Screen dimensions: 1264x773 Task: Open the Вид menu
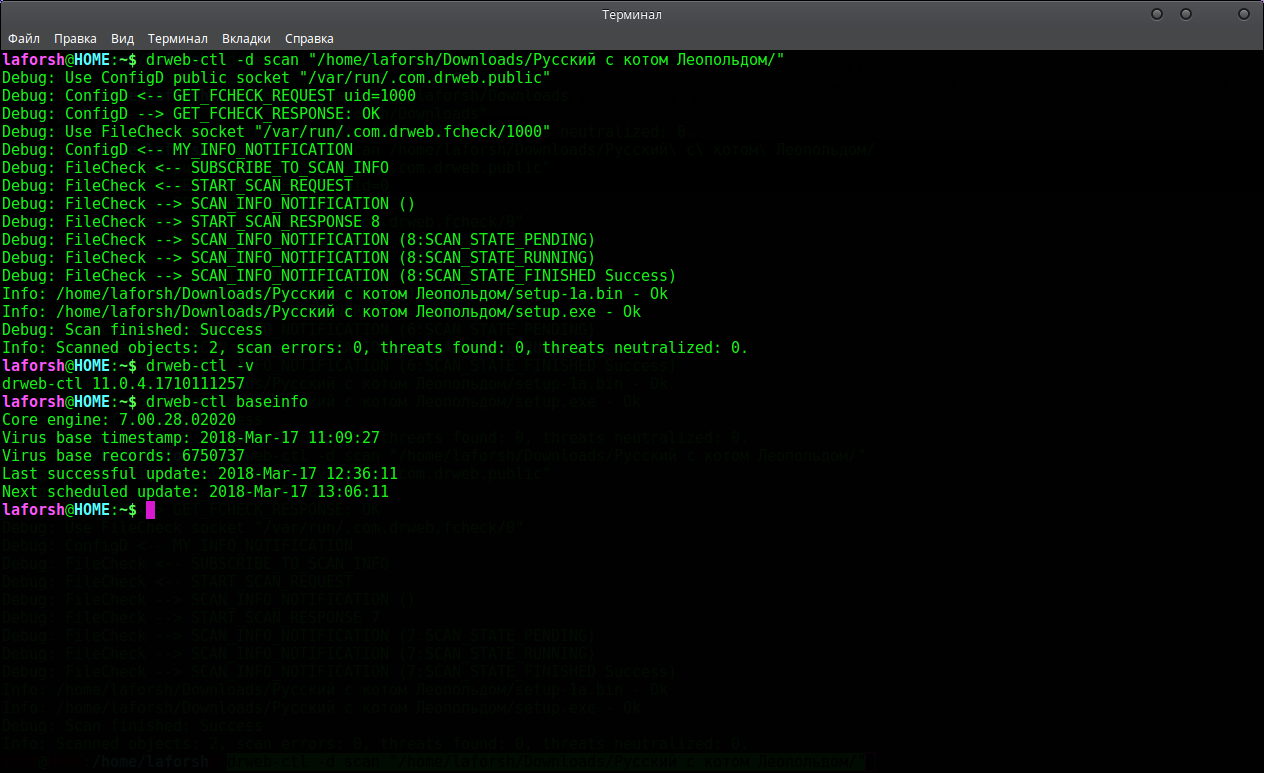click(x=123, y=39)
